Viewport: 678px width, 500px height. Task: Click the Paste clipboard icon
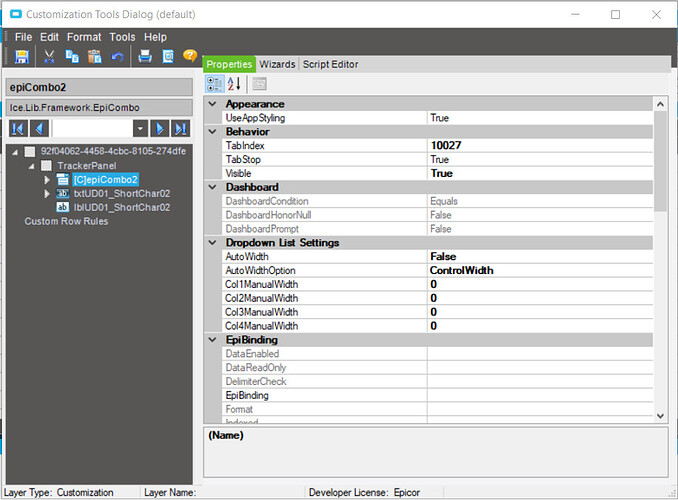[x=95, y=56]
